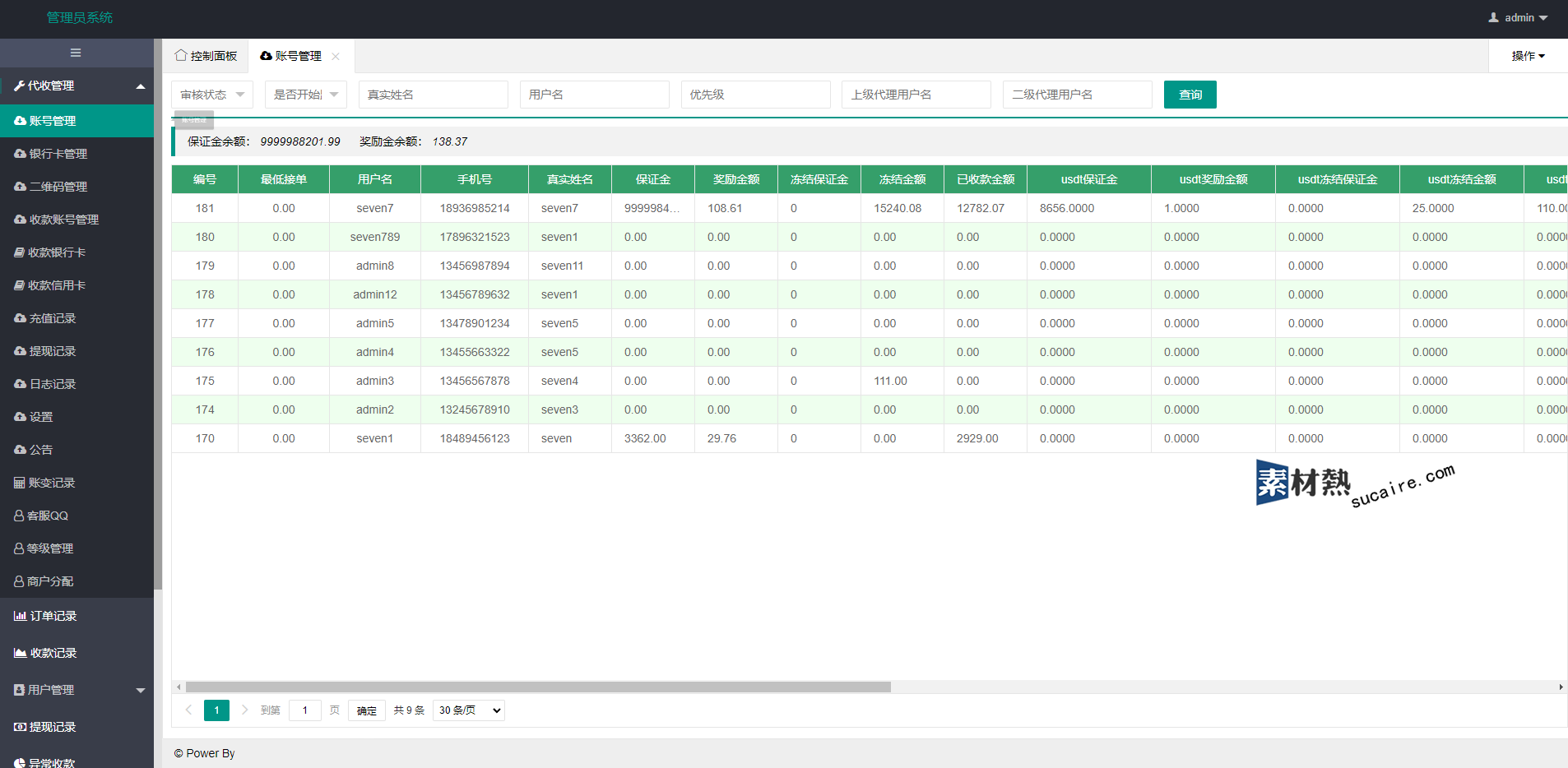
Task: Click username cell seven789
Action: (x=375, y=237)
